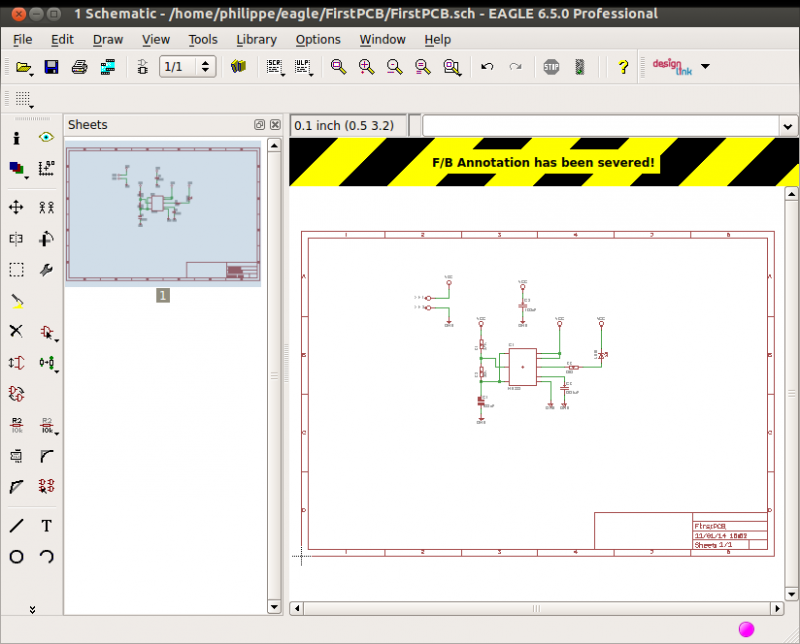The height and width of the screenshot is (644, 800).
Task: Open the View menu
Action: coord(156,39)
